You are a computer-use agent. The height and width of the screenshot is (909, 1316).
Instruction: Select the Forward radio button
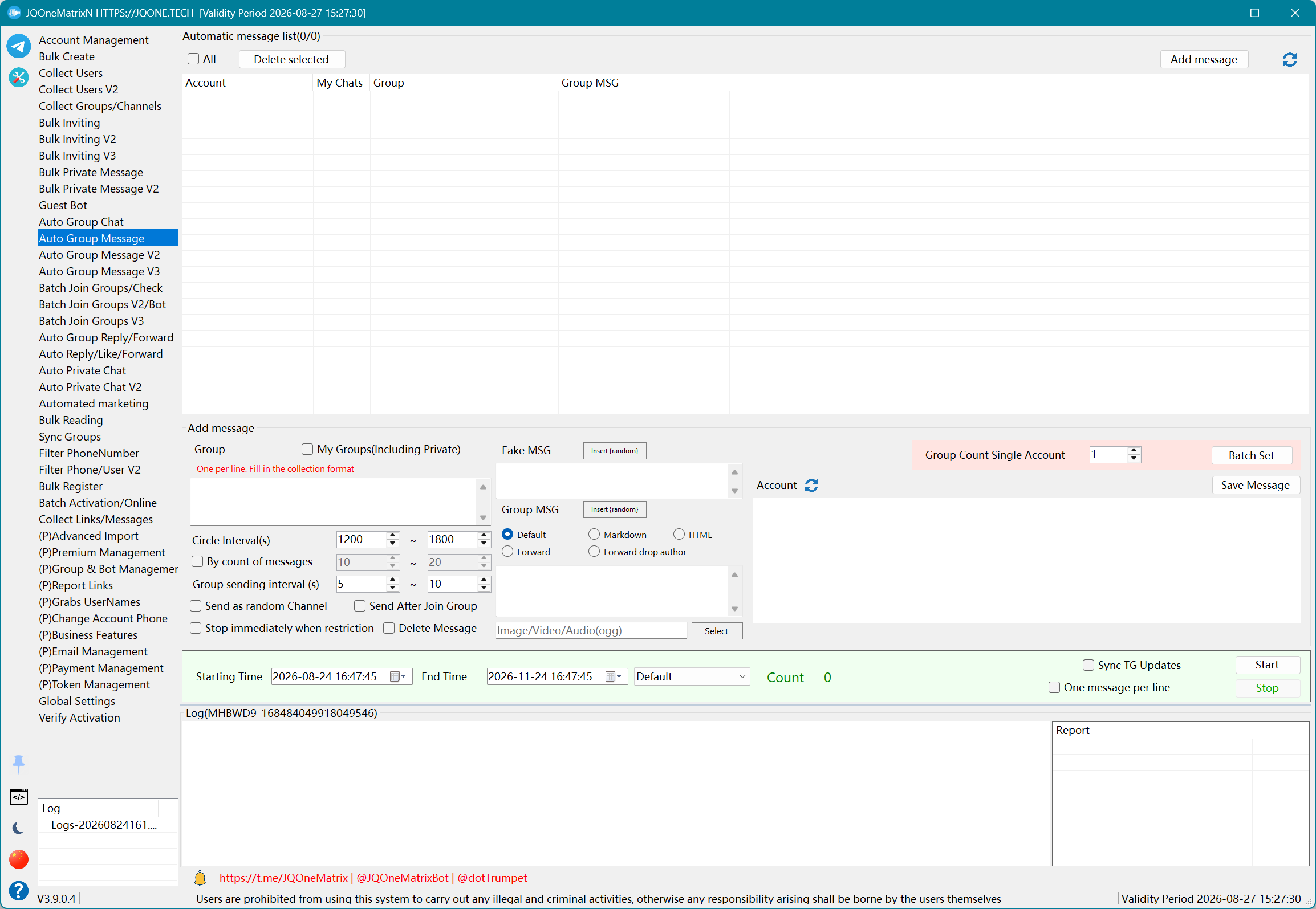pyautogui.click(x=507, y=552)
